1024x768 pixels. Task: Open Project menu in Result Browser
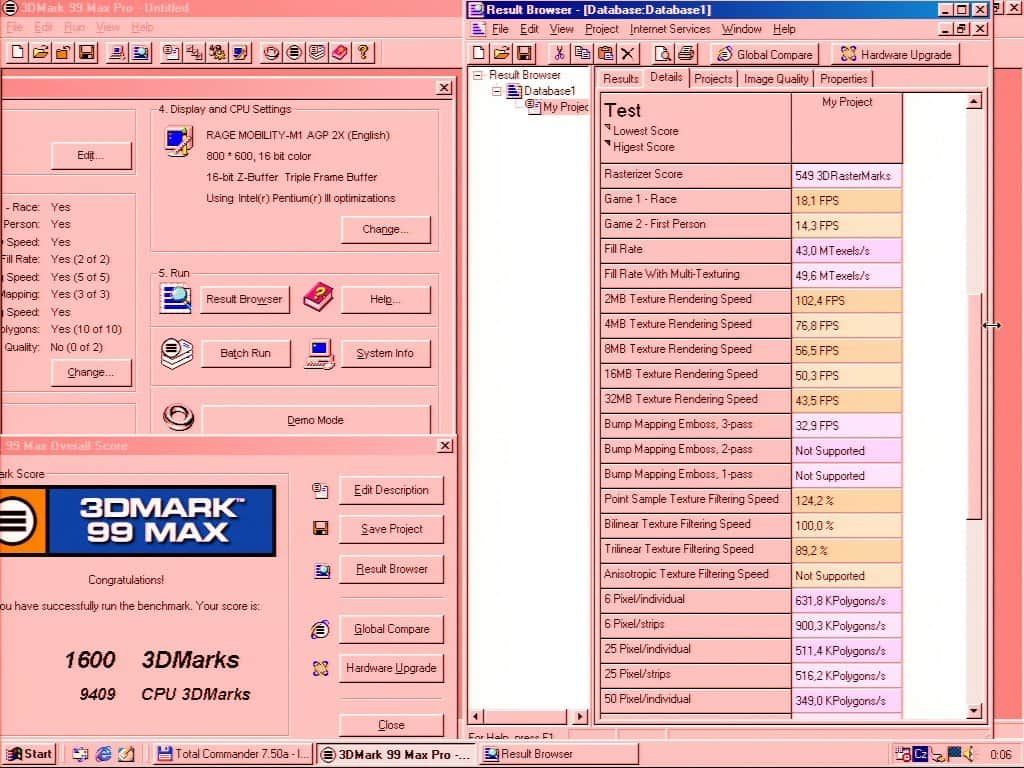pos(601,29)
